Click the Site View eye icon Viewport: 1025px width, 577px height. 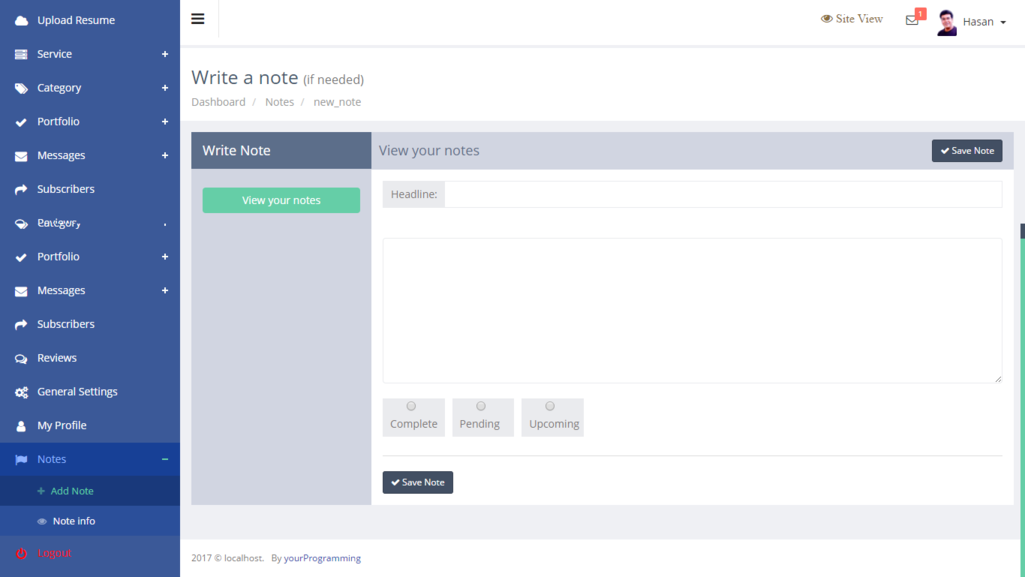click(x=827, y=19)
